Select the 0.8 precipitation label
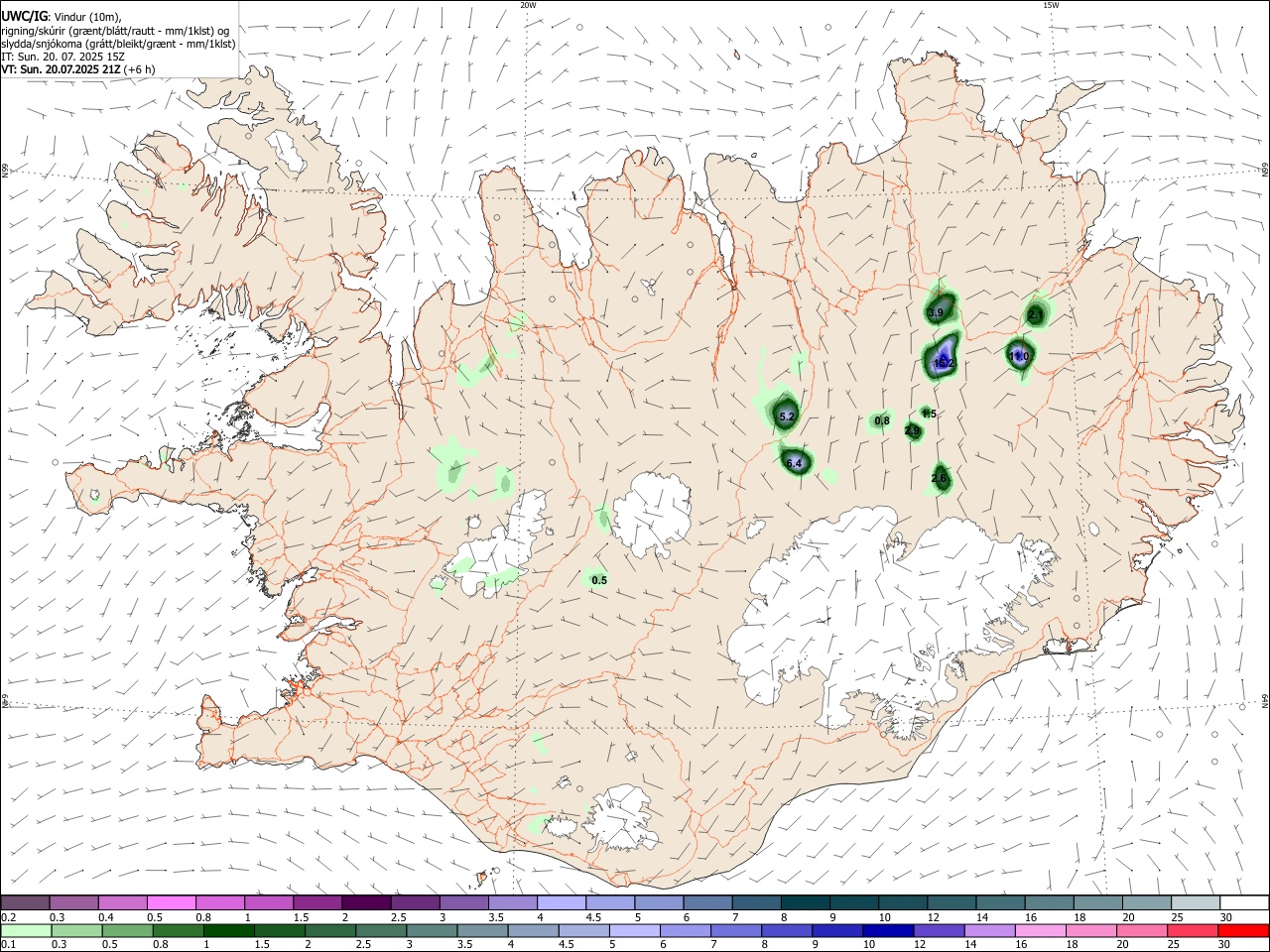This screenshot has height=952, width=1270. click(x=882, y=420)
